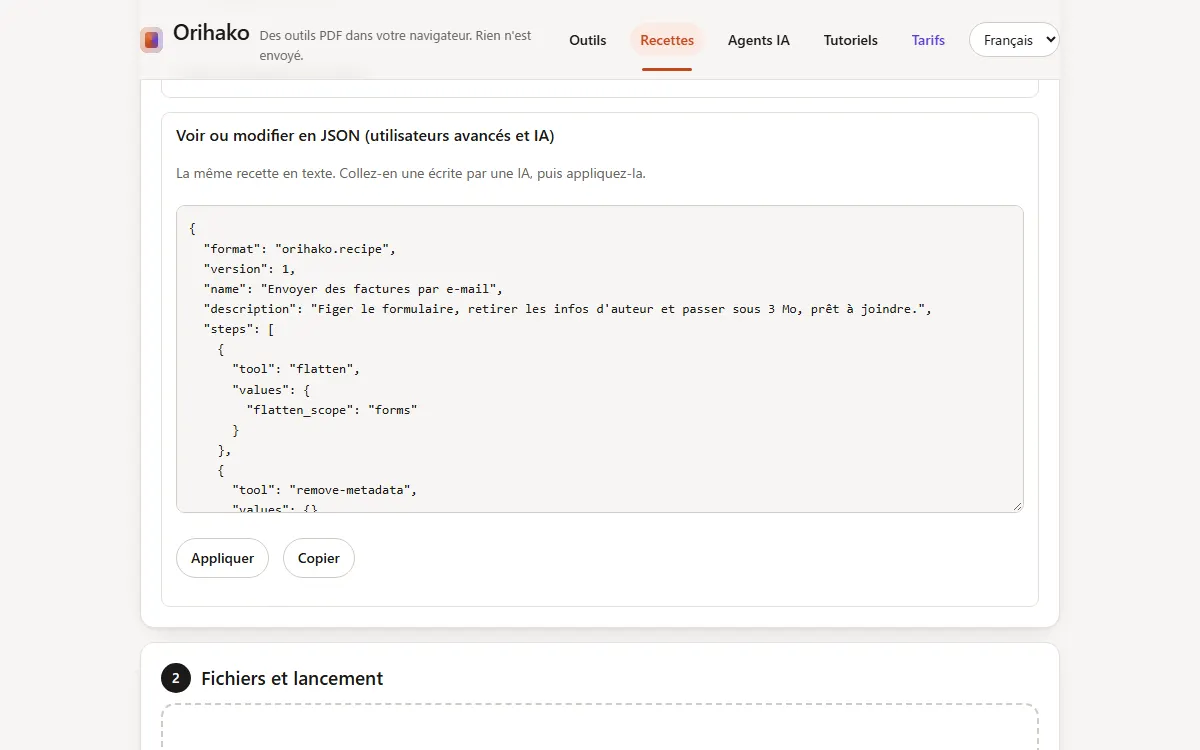Click the "version": 1 line

250,269
